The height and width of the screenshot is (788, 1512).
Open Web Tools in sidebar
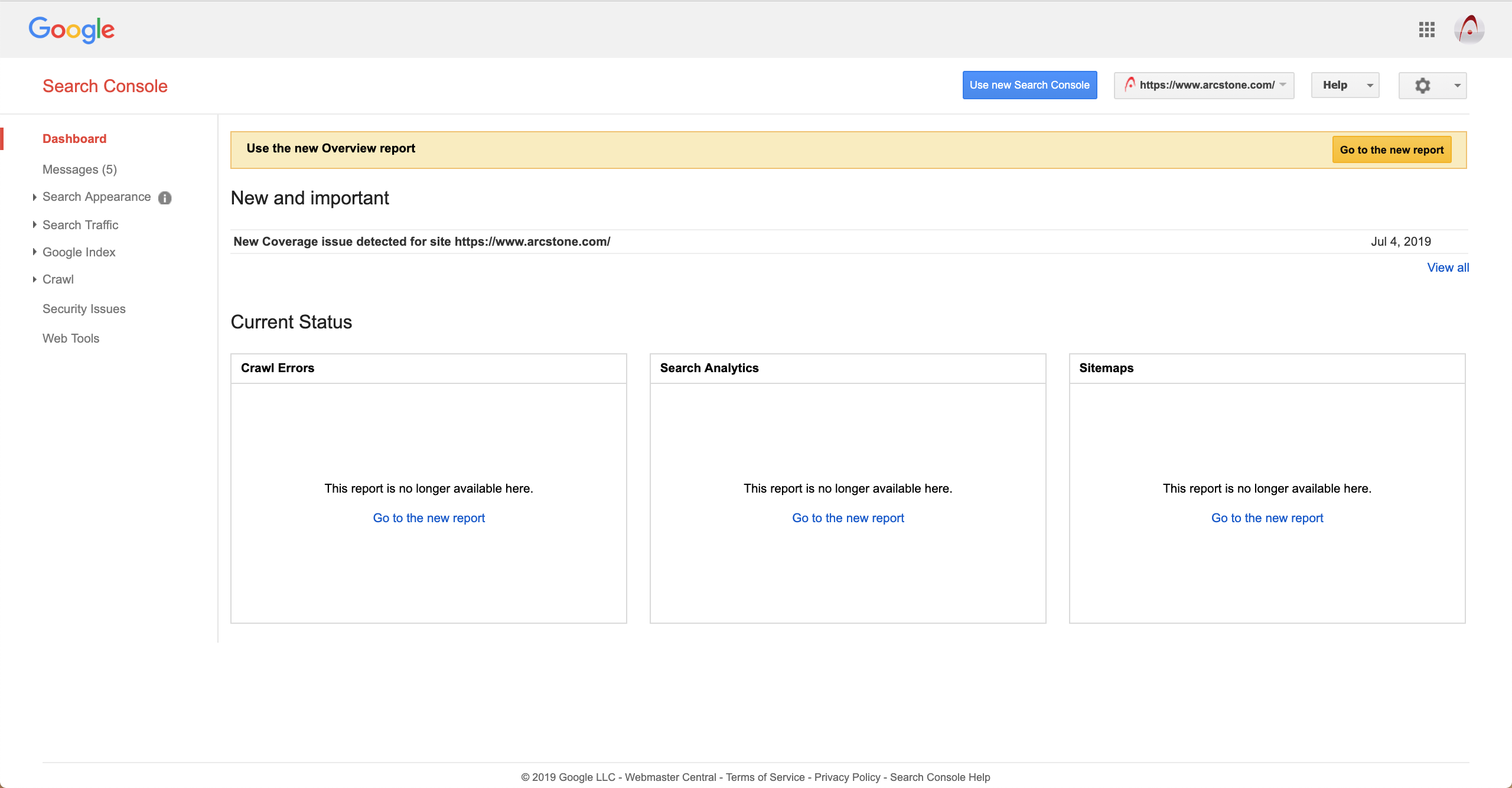click(71, 338)
